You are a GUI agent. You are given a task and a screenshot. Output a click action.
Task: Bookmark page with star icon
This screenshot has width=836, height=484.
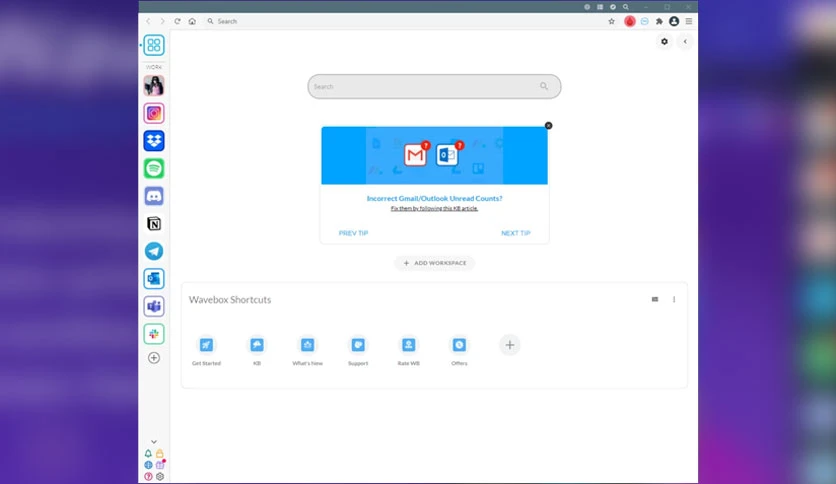click(612, 21)
